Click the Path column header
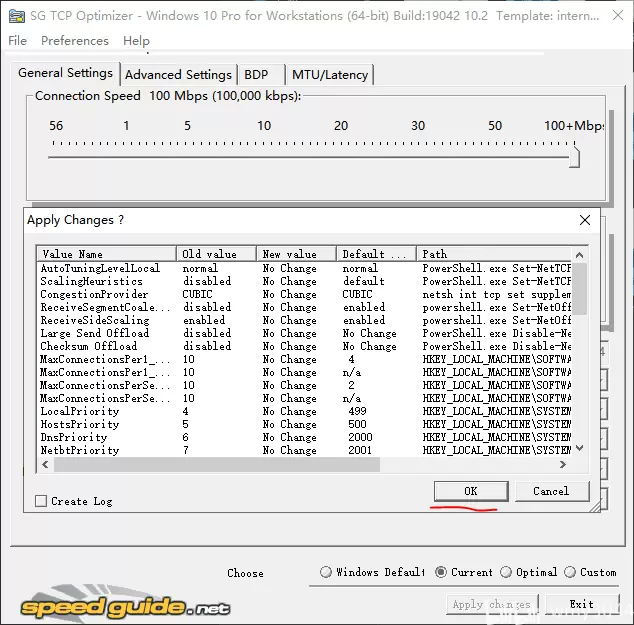This screenshot has height=625, width=634. click(494, 254)
